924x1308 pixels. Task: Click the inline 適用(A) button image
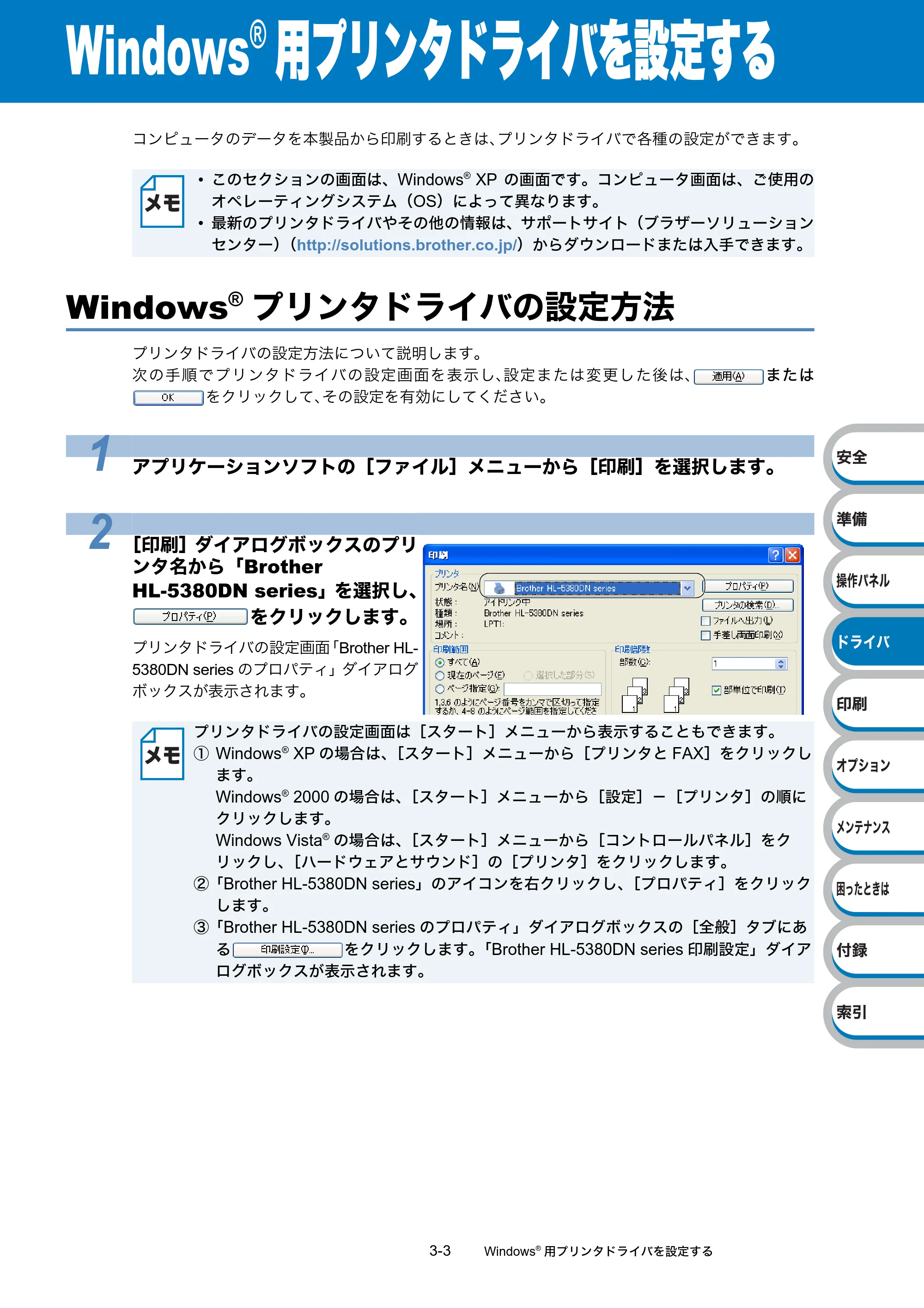(x=728, y=377)
